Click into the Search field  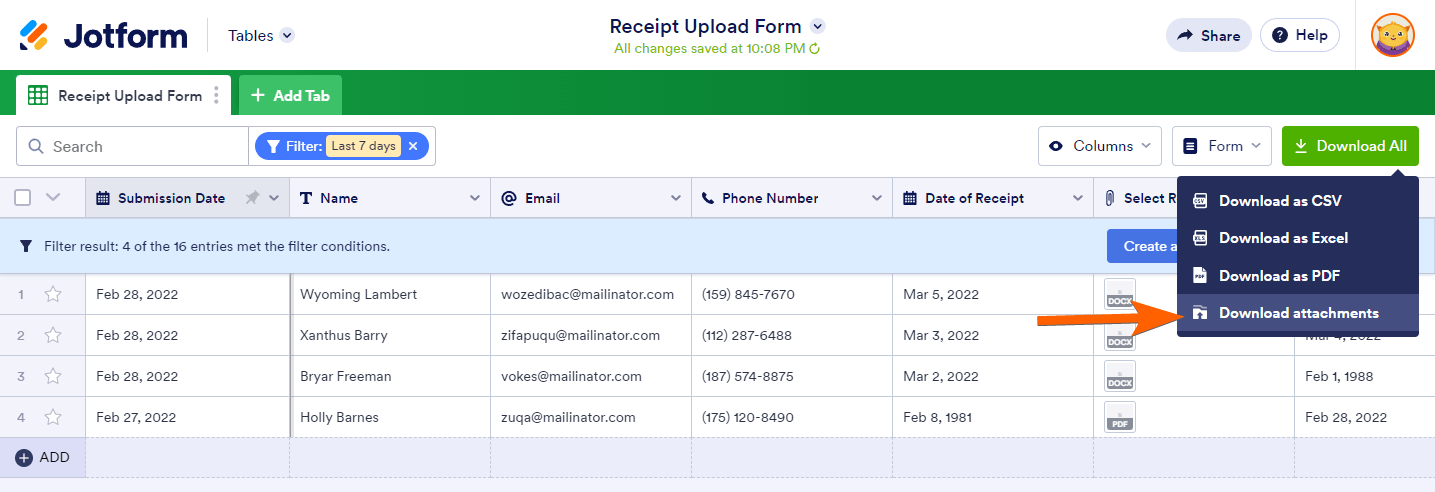click(140, 146)
